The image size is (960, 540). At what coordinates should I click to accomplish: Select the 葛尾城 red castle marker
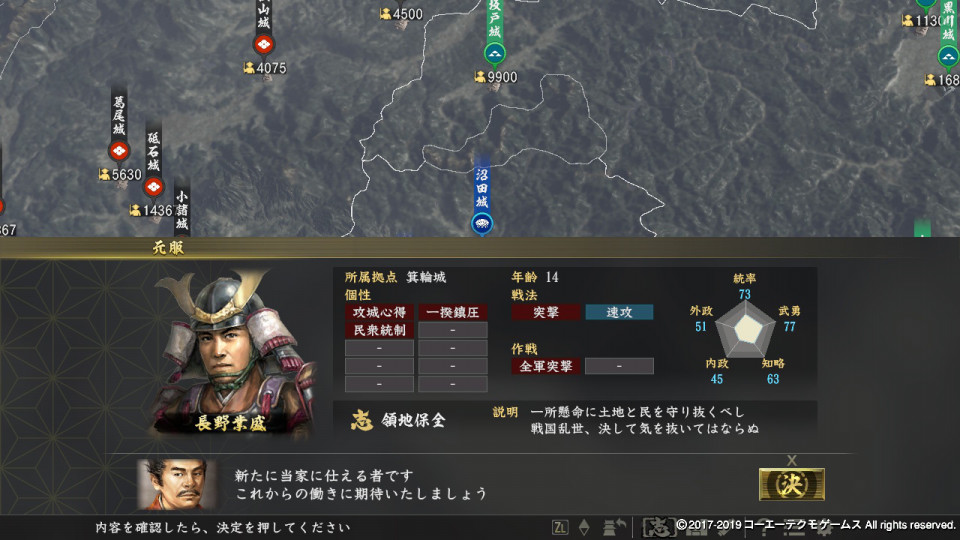(119, 150)
